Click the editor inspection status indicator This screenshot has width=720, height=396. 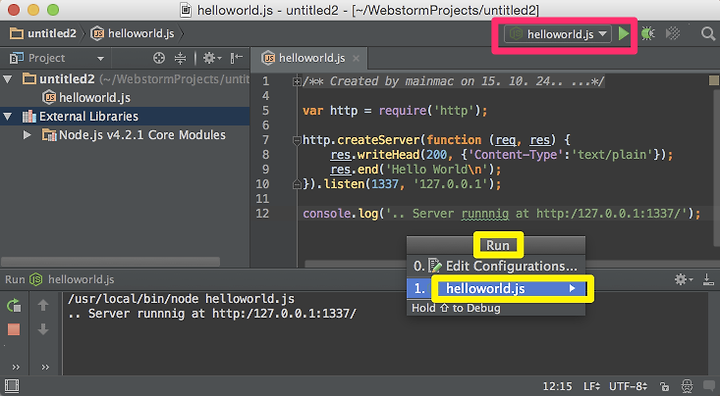pyautogui.click(x=714, y=80)
